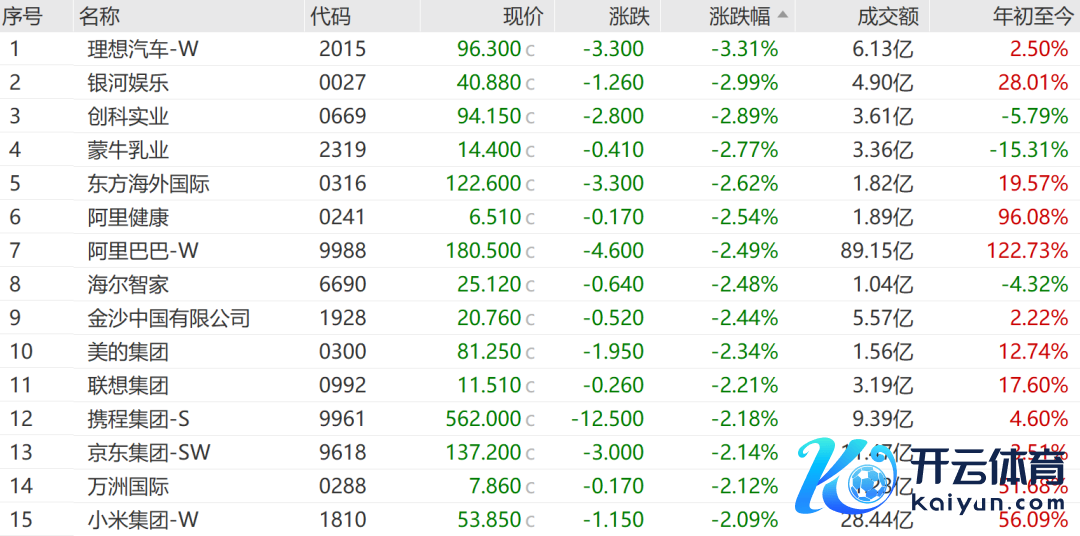Sort by the 成交额 column header
The height and width of the screenshot is (536, 1080).
pyautogui.click(x=888, y=15)
